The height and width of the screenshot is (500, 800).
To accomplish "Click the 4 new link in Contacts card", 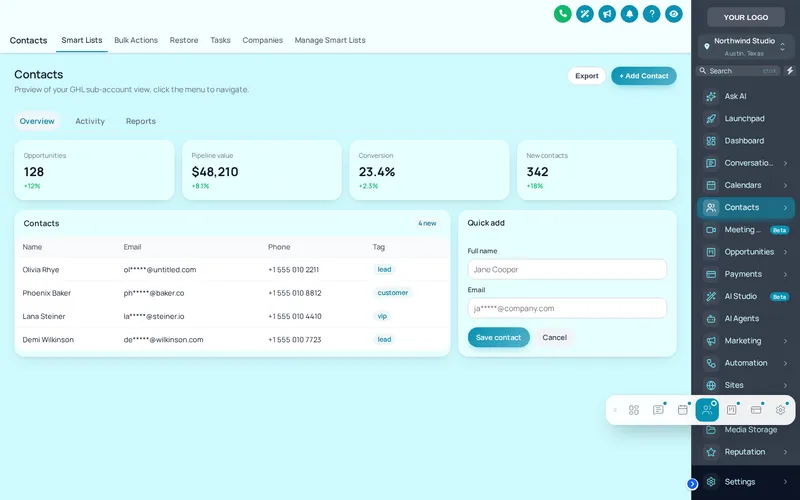I will click(427, 223).
